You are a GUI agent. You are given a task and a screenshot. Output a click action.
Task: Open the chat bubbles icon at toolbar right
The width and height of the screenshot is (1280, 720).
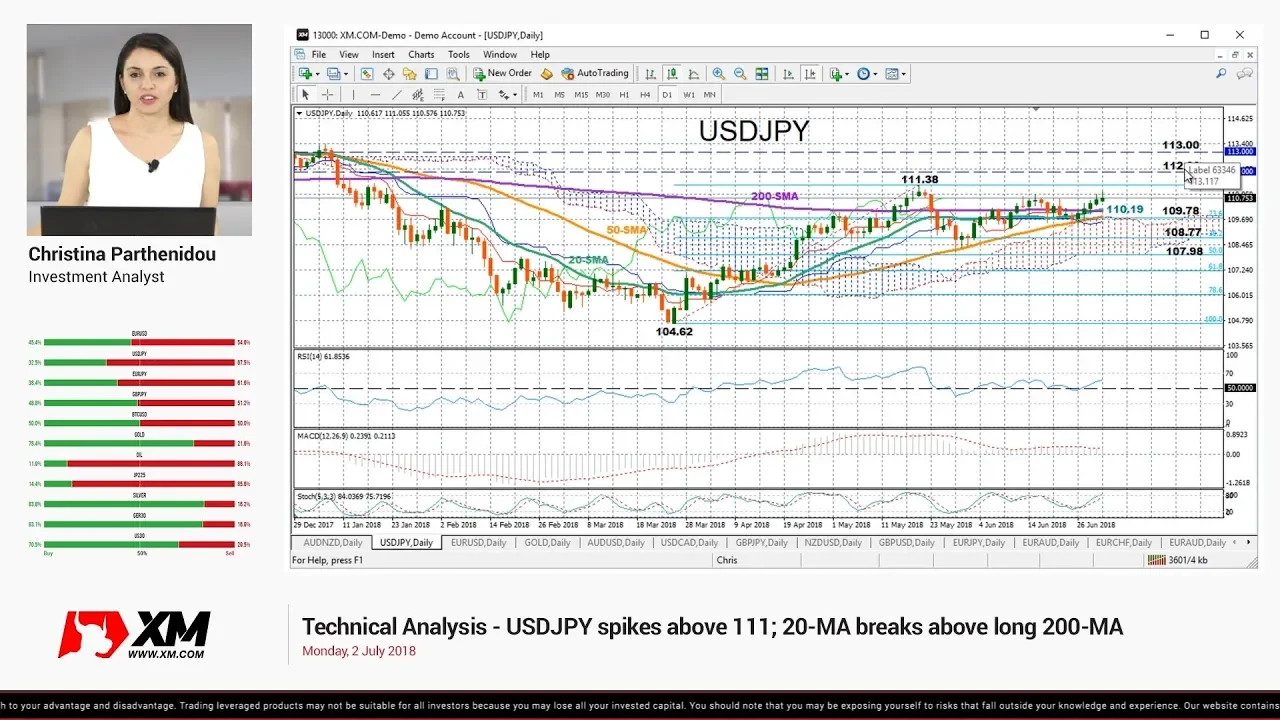[x=1245, y=73]
